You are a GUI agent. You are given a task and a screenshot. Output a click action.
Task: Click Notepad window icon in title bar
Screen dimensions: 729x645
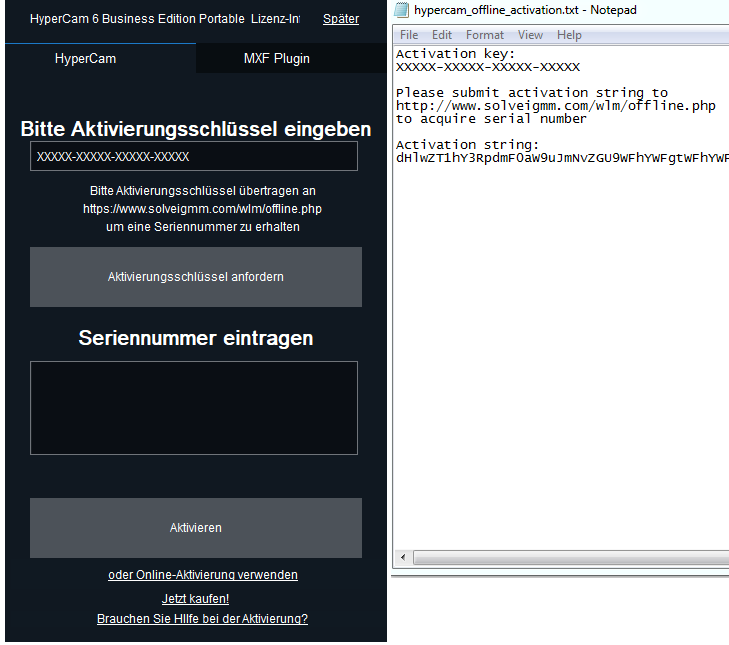click(401, 10)
